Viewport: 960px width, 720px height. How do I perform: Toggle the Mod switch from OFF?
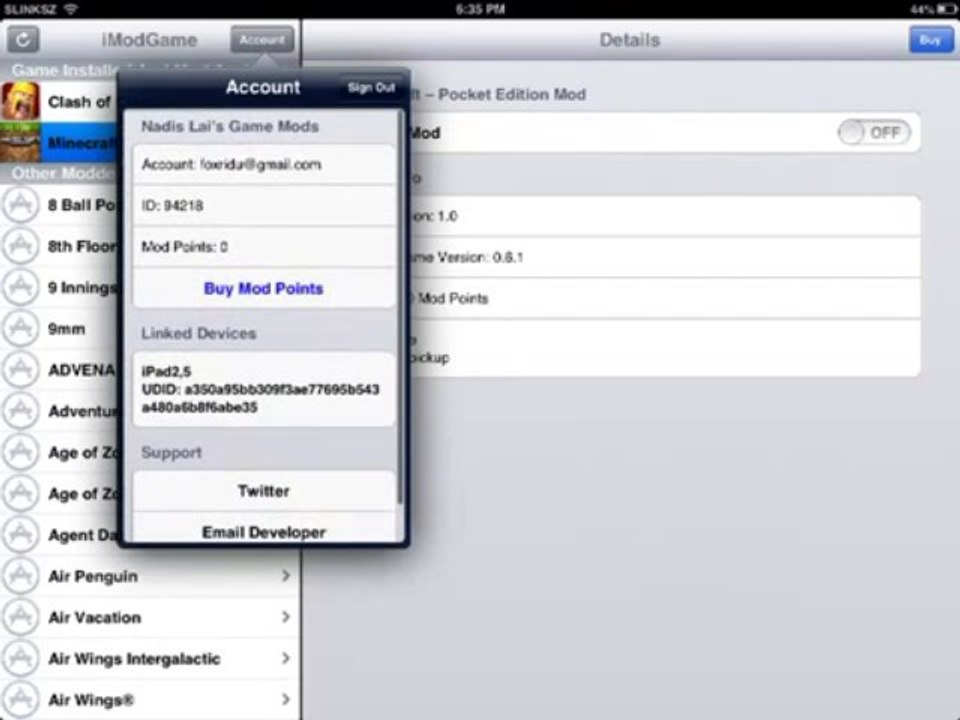pos(874,132)
